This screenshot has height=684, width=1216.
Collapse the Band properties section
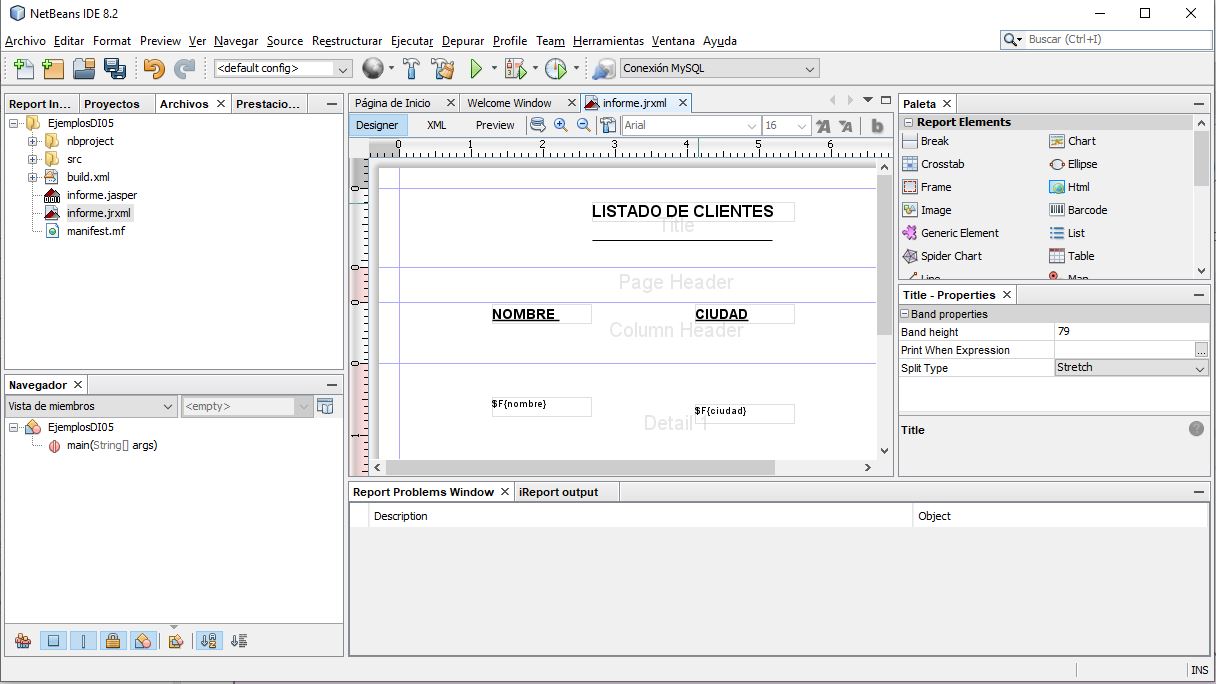pyautogui.click(x=904, y=314)
